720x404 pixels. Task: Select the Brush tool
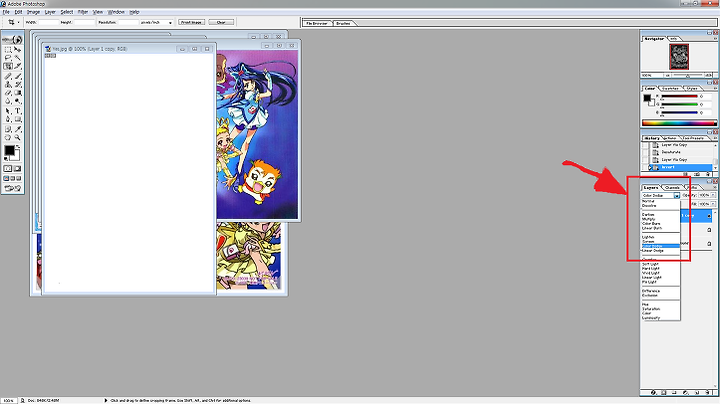17,76
